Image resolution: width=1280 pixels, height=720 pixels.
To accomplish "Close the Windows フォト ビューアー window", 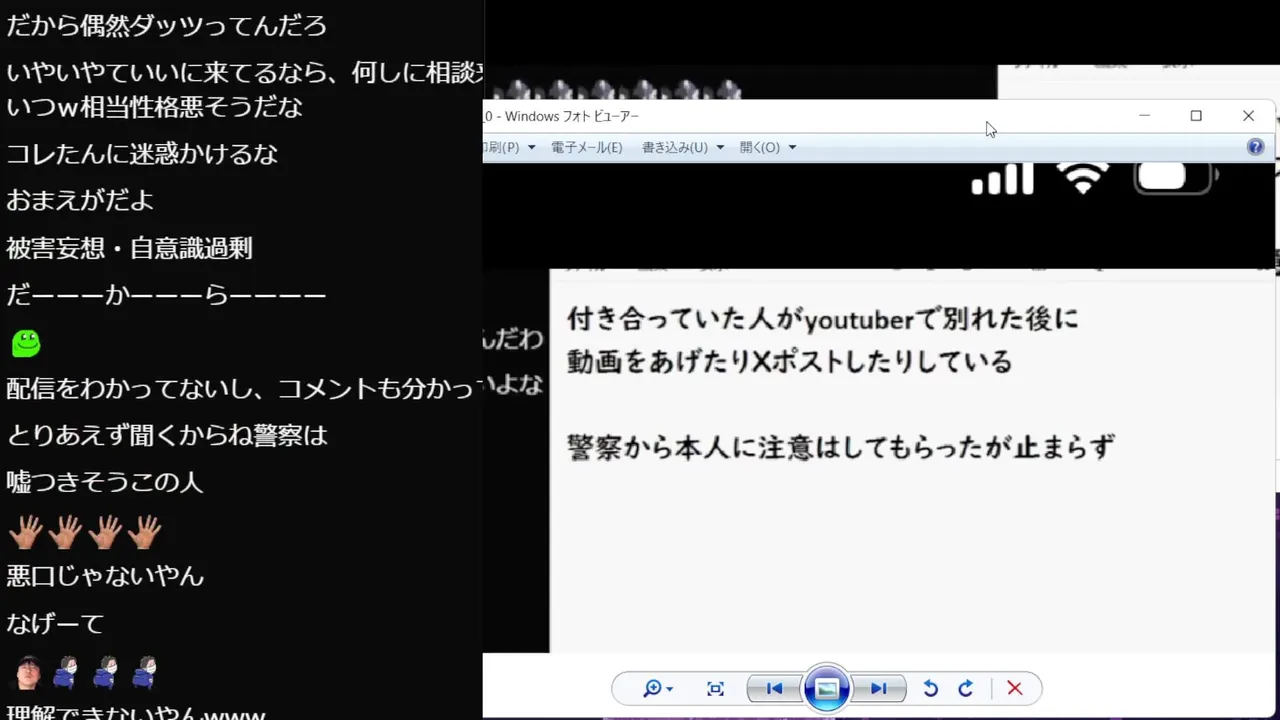I will (x=1248, y=116).
